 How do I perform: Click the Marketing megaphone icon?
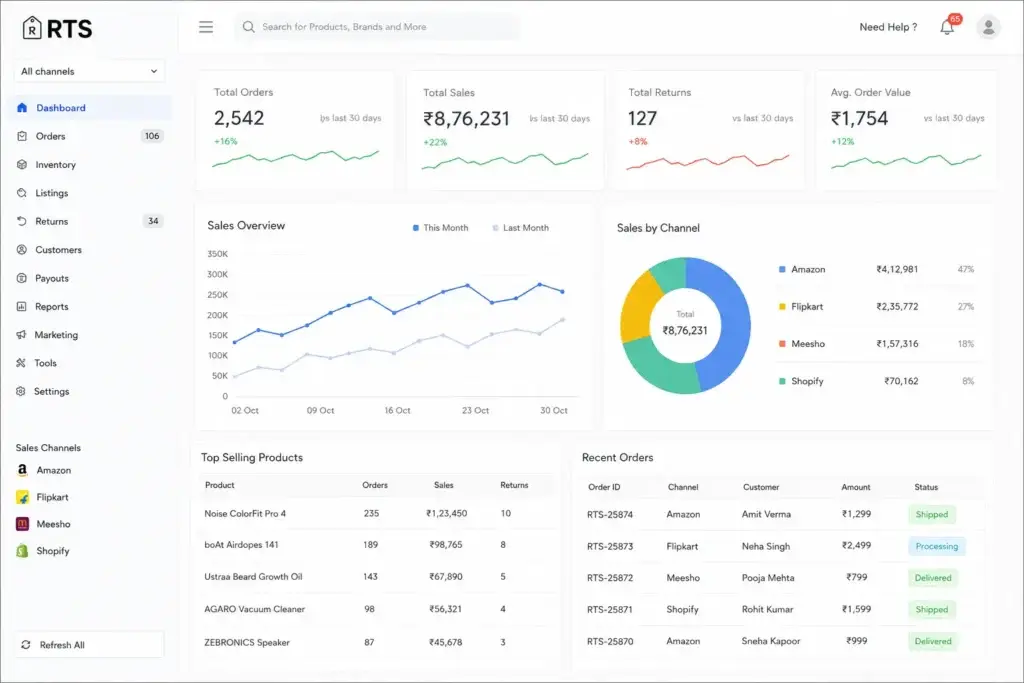click(x=22, y=334)
